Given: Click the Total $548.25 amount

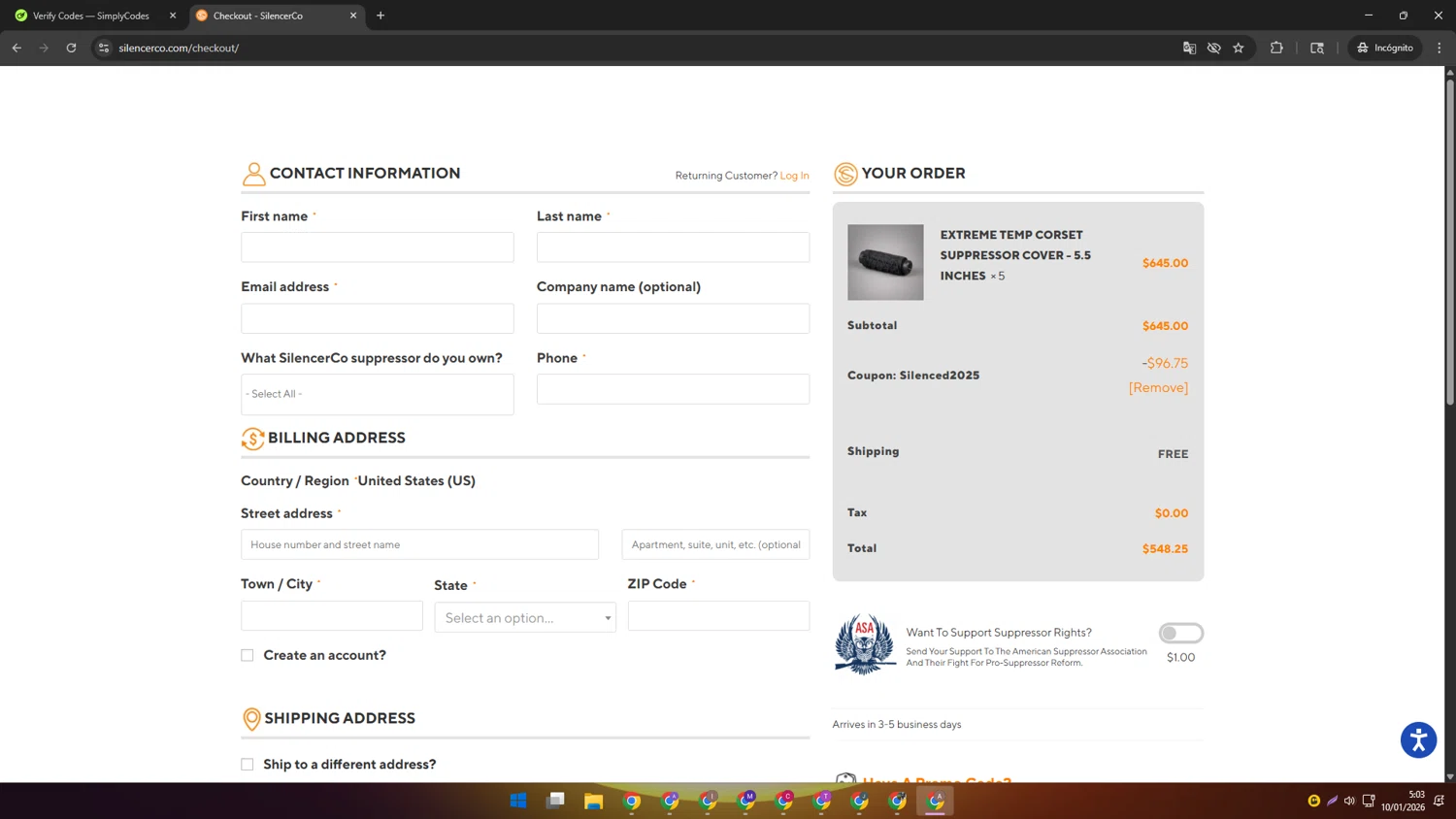Looking at the screenshot, I should coord(1165,549).
